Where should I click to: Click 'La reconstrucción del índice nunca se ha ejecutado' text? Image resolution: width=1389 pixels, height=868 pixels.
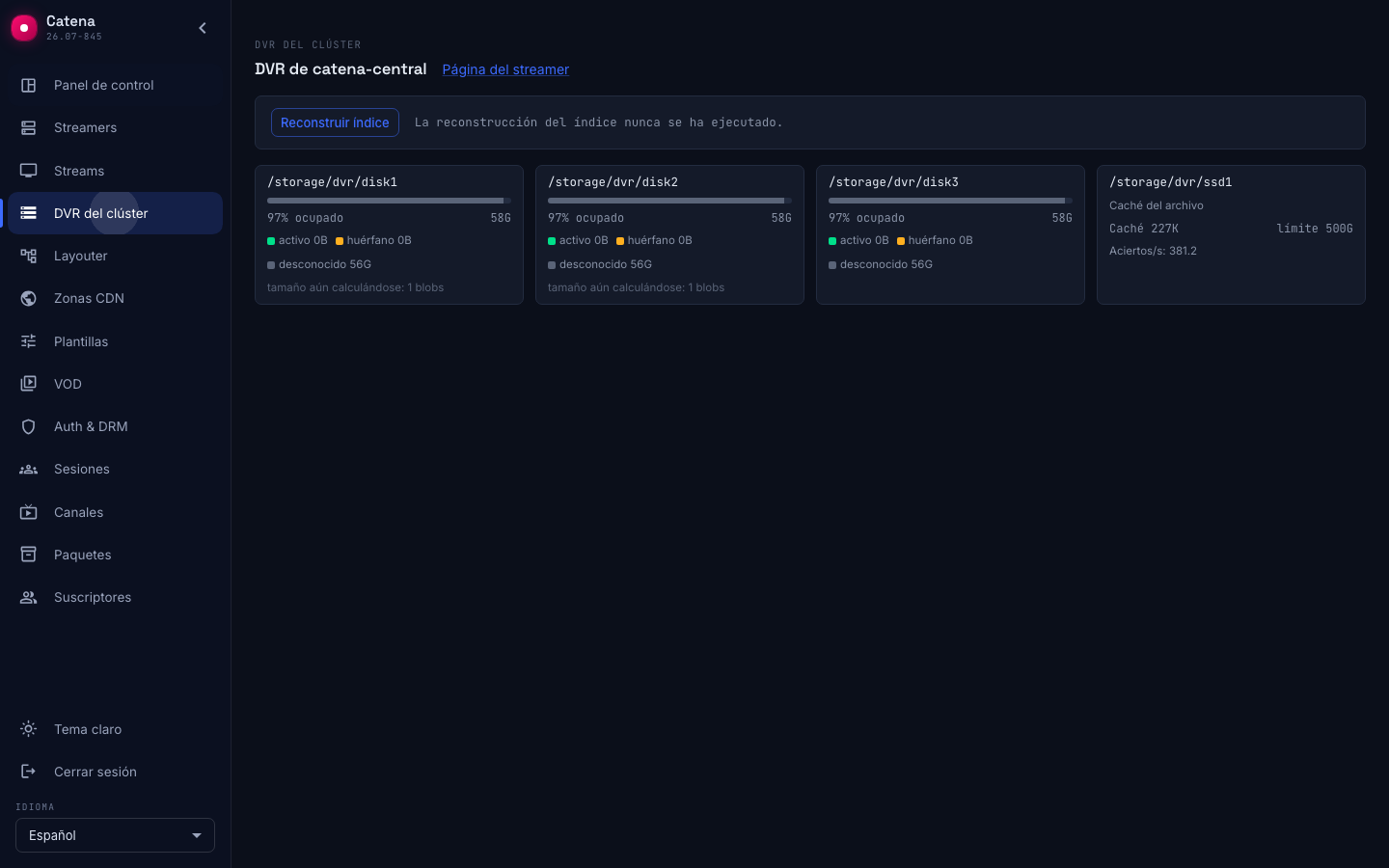[x=599, y=122]
